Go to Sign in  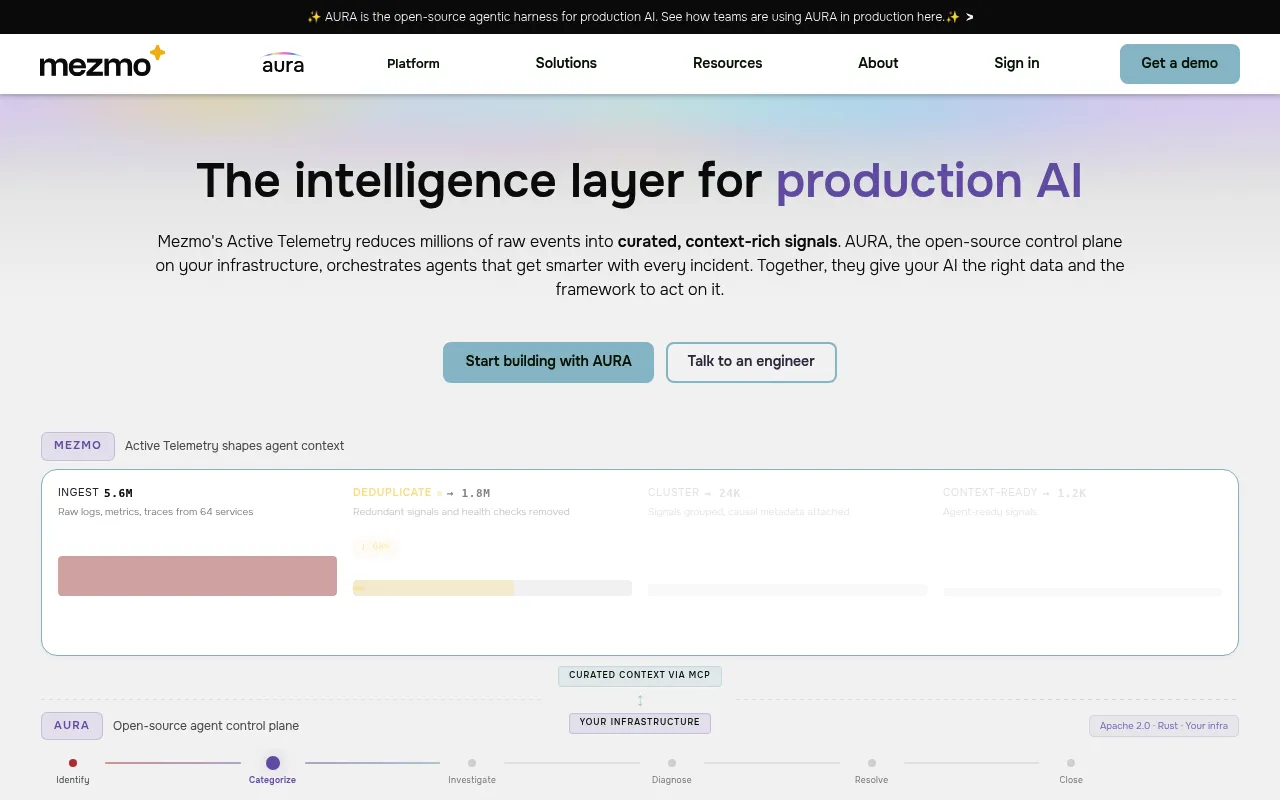[1016, 63]
